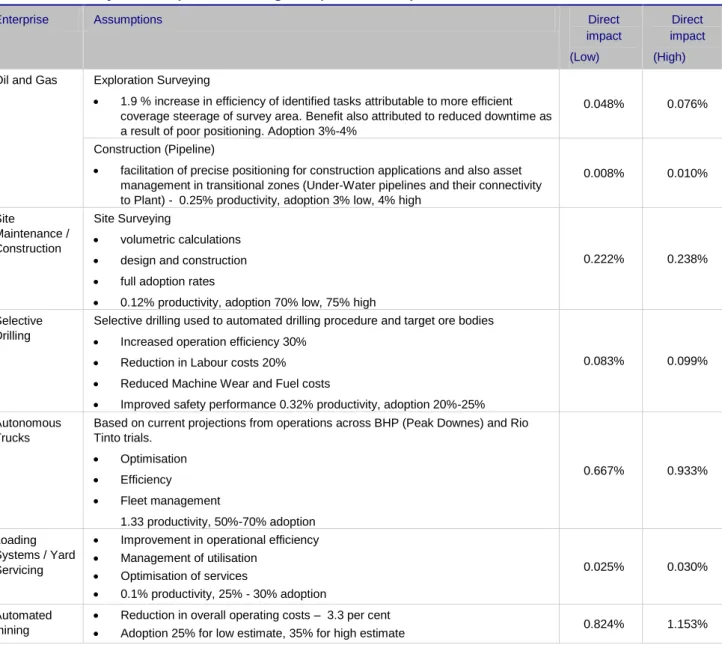The image size is (722, 645).
Task: Click the Optimisation bullet
Action: (154, 459)
